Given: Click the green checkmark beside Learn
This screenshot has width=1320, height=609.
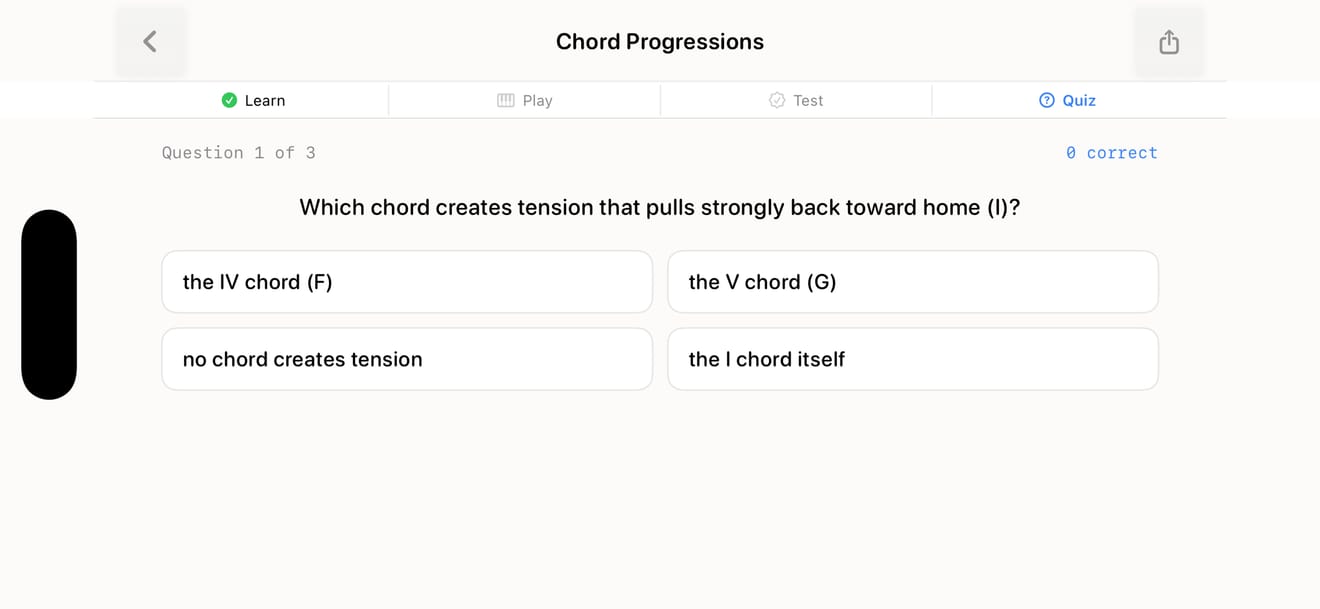Looking at the screenshot, I should (x=229, y=100).
